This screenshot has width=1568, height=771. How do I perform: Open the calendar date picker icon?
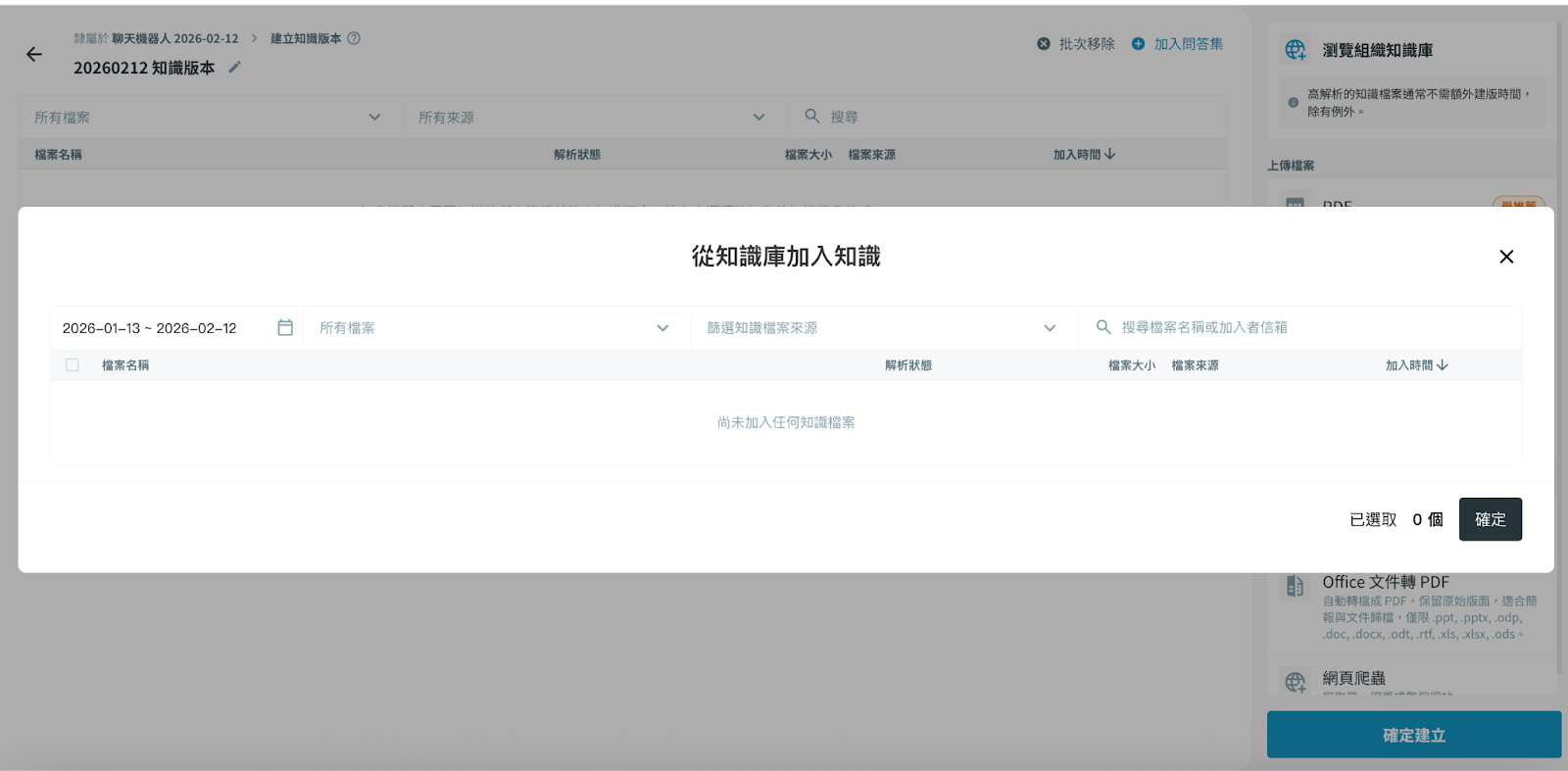click(285, 328)
